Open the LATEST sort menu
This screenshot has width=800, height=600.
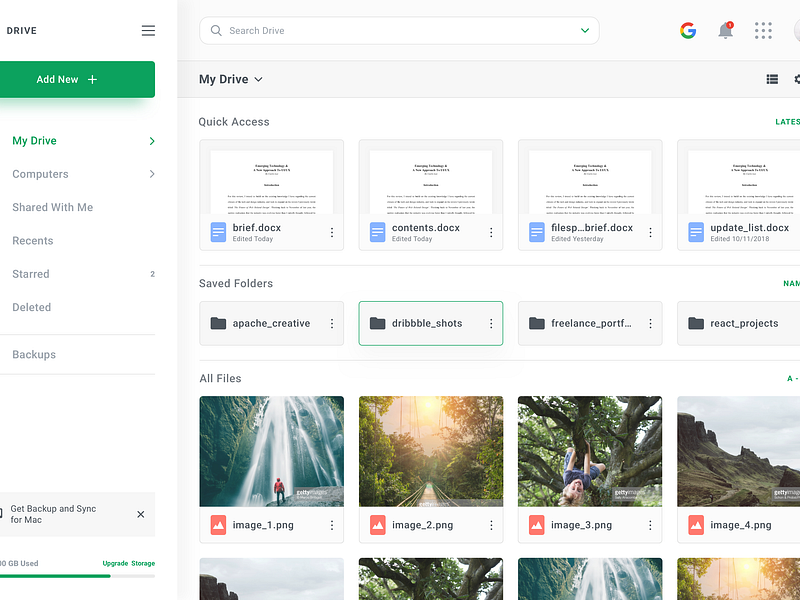click(787, 121)
